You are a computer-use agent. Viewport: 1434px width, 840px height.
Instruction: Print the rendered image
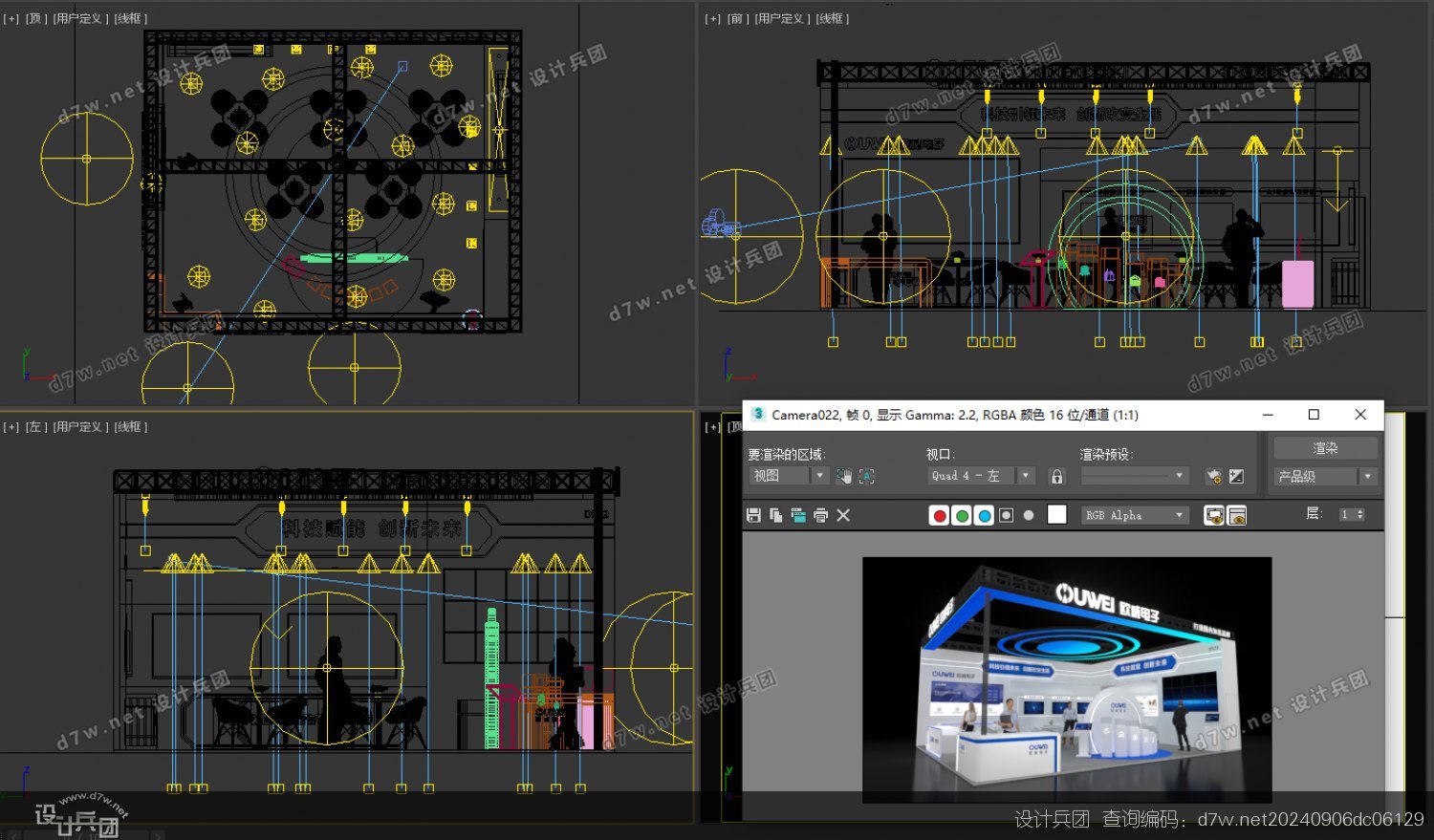[x=820, y=515]
